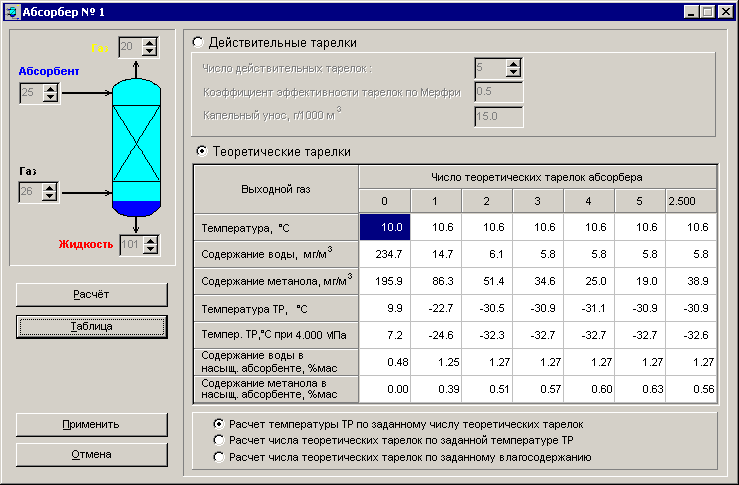Viewport: 739px width, 485px height.
Task: Click methanol content cell 38.9
Action: click(x=690, y=281)
